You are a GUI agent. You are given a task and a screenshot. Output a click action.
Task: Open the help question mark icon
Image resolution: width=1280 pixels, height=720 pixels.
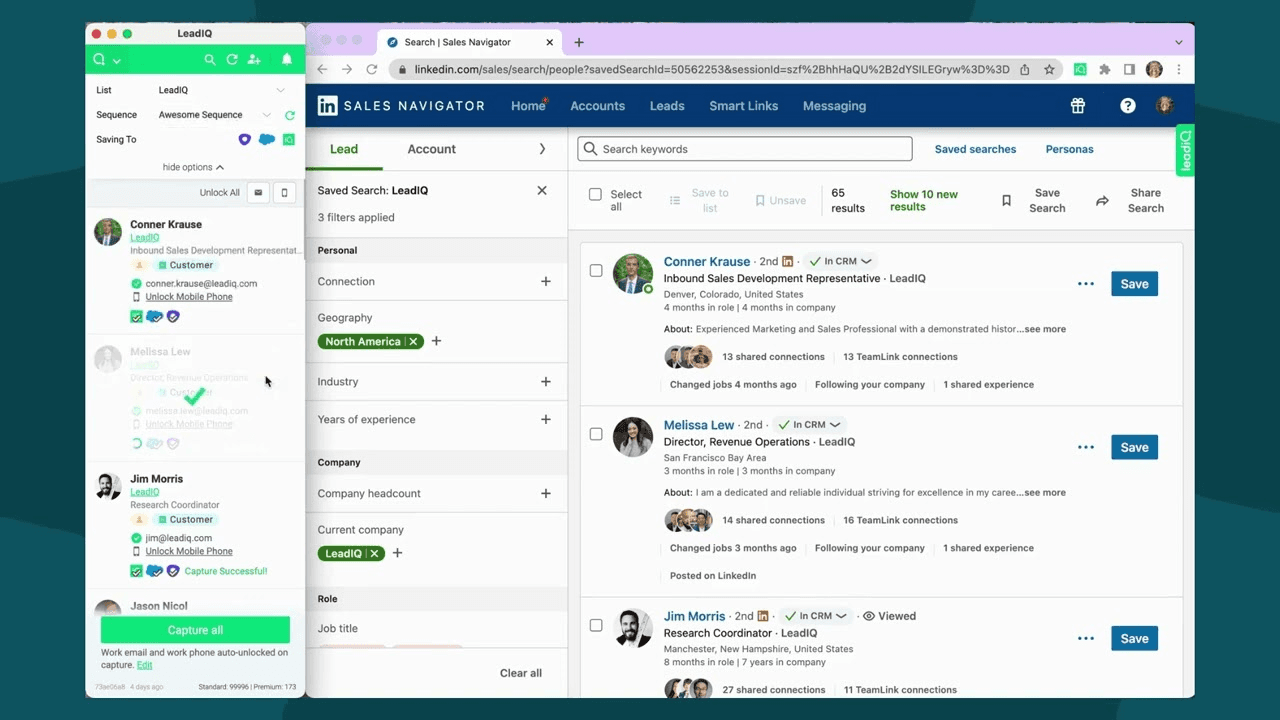coord(1128,106)
